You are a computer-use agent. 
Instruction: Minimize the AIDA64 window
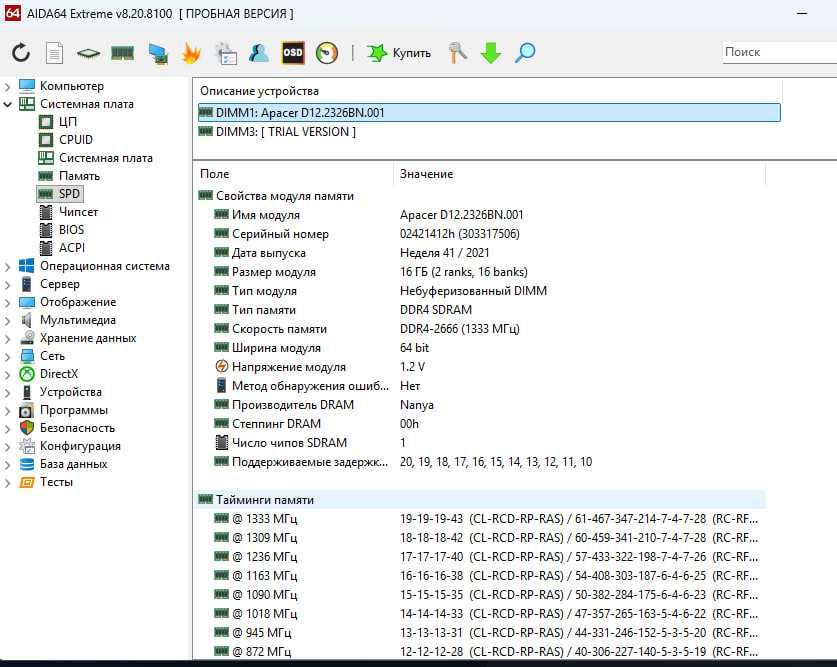click(x=802, y=13)
